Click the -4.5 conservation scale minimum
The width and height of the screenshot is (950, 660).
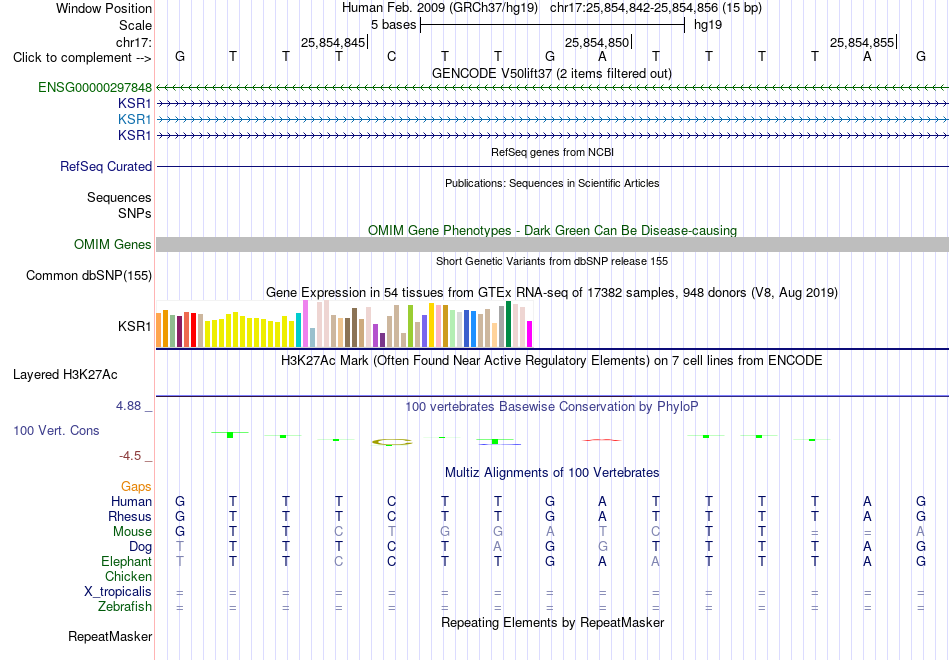click(130, 456)
